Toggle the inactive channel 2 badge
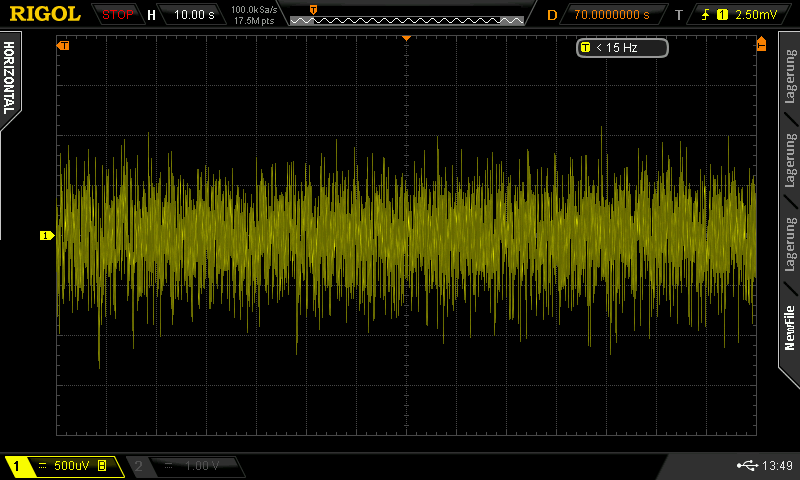Screen dimensions: 800x480 click(x=138, y=466)
